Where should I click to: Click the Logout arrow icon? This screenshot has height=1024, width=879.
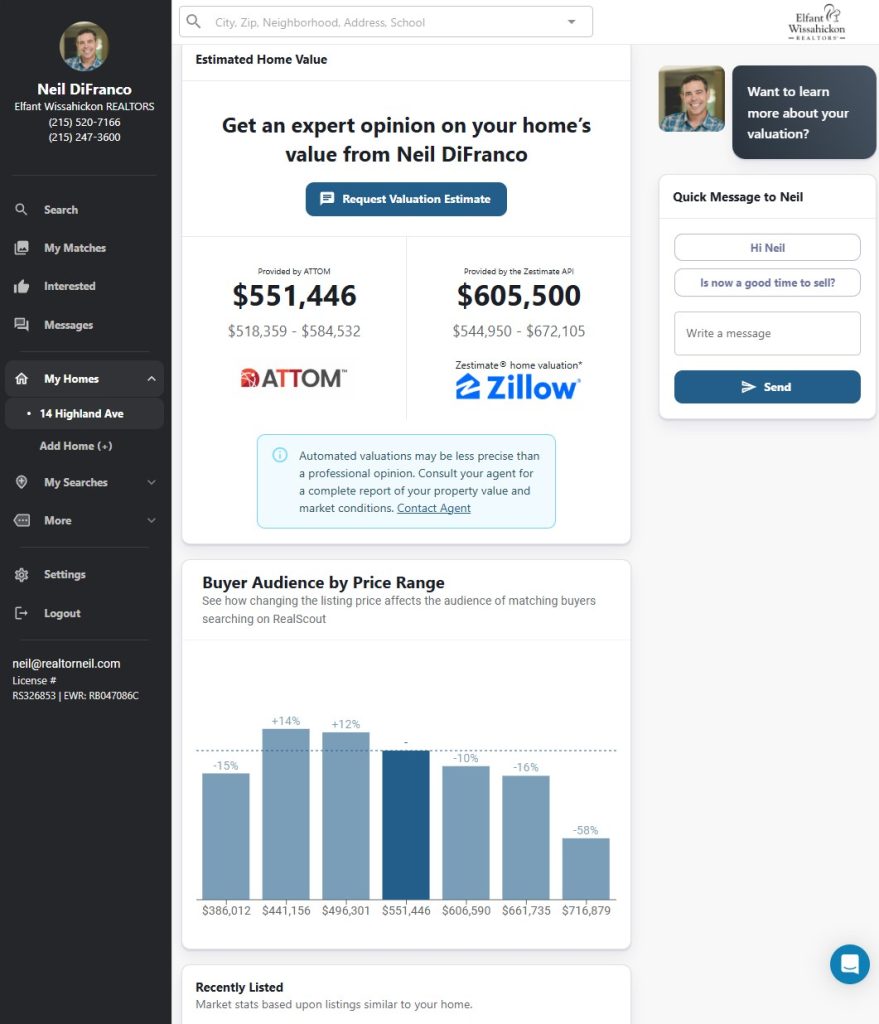(22, 613)
